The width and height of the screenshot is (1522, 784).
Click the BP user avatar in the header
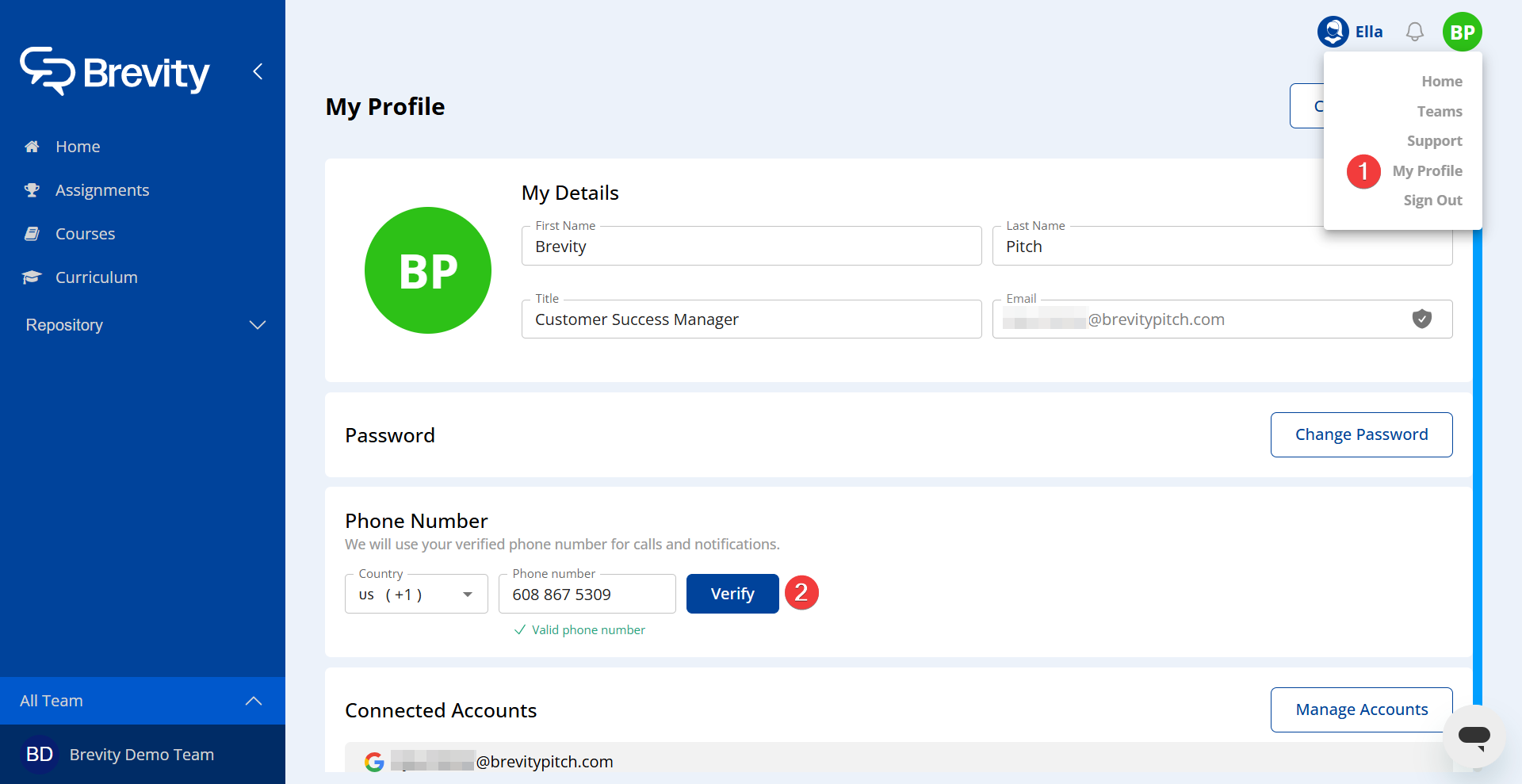point(1463,32)
